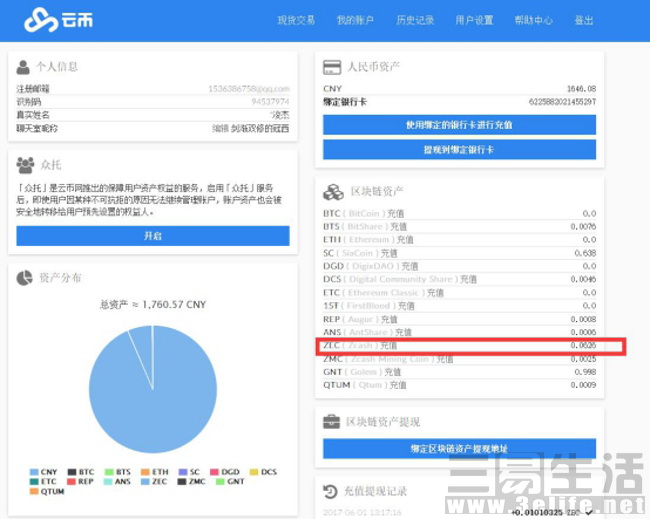
Task: Click the QTUM legend color swatch
Action: point(34,492)
